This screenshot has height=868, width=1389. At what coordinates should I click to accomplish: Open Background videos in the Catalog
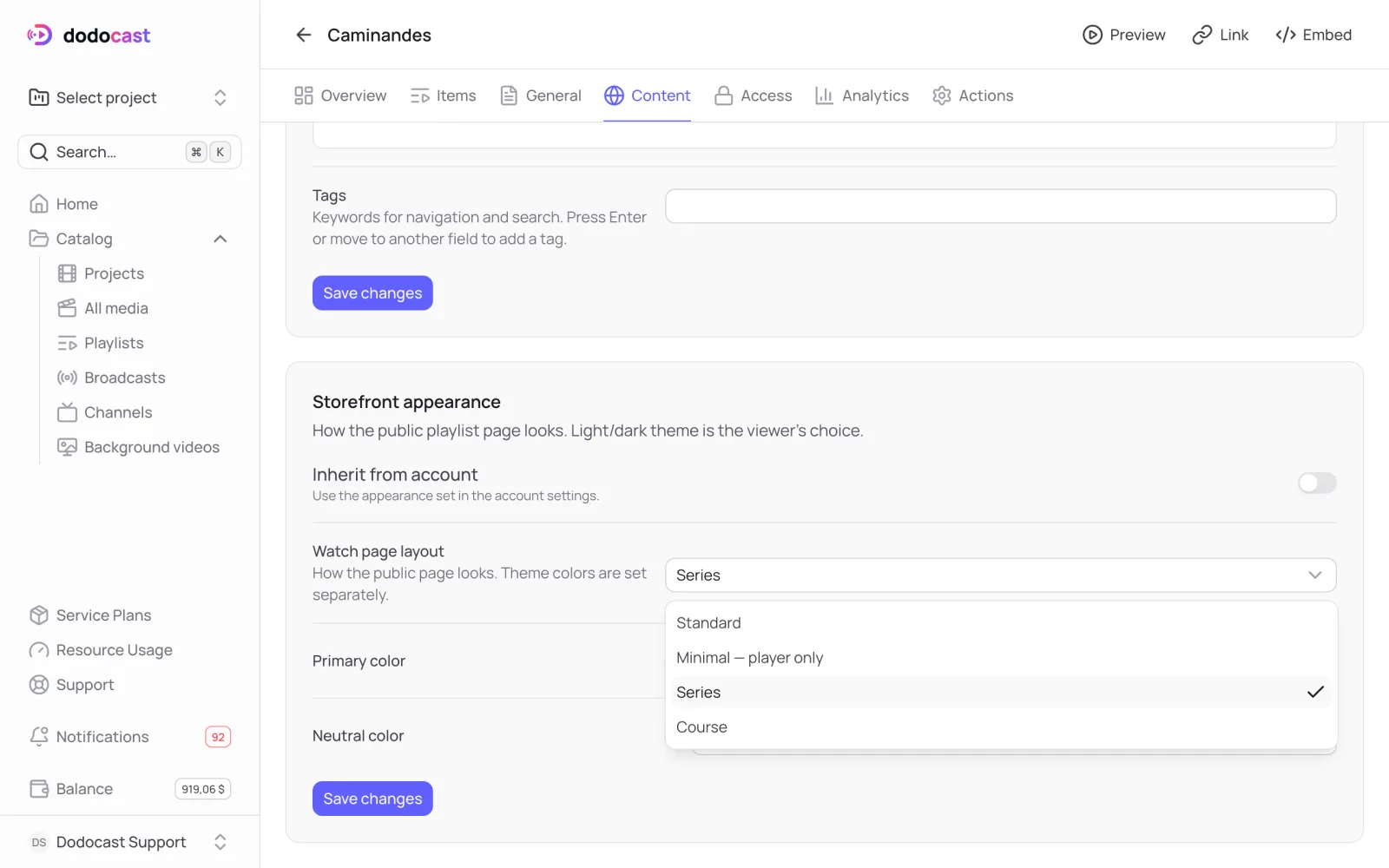pyautogui.click(x=138, y=447)
